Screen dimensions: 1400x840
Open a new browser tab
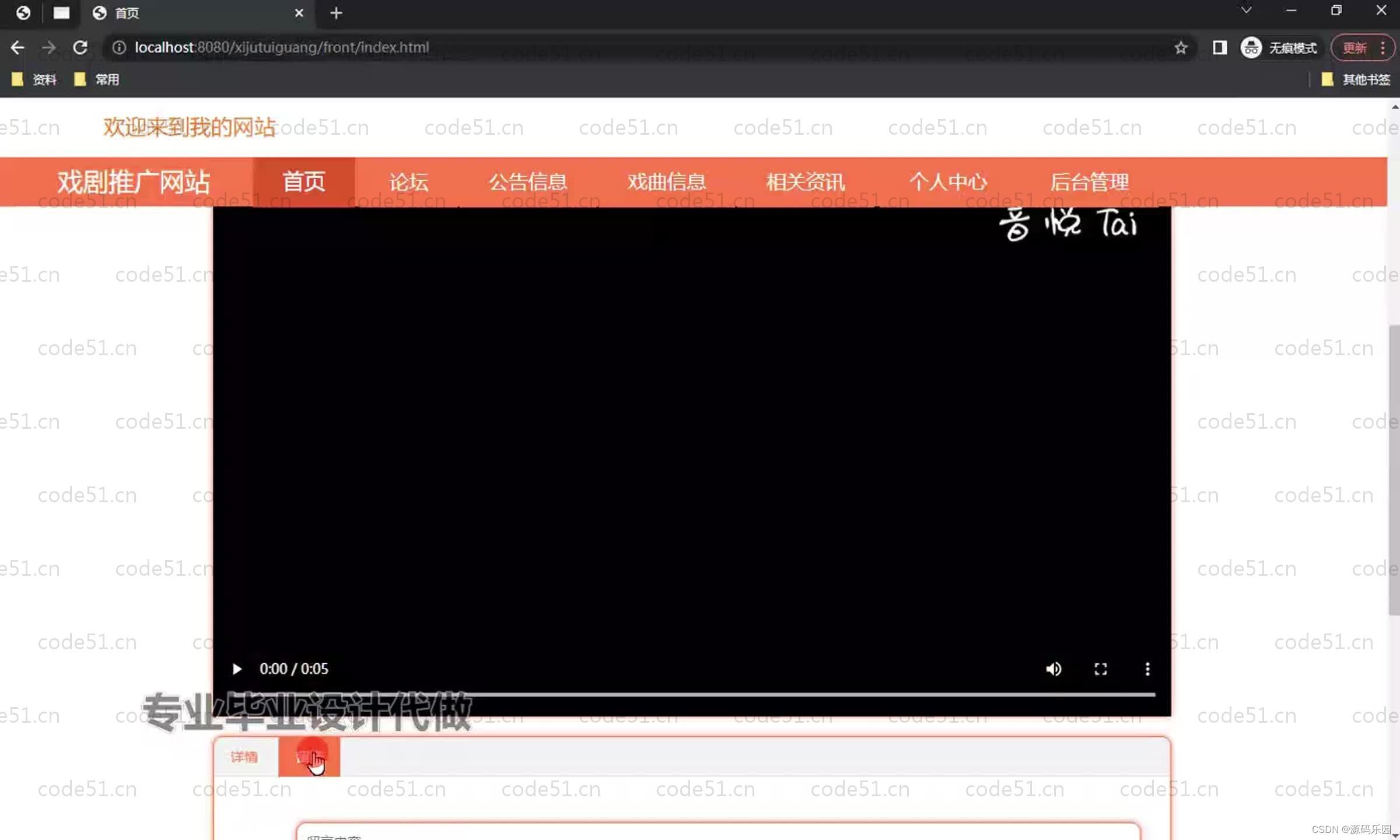pos(336,13)
